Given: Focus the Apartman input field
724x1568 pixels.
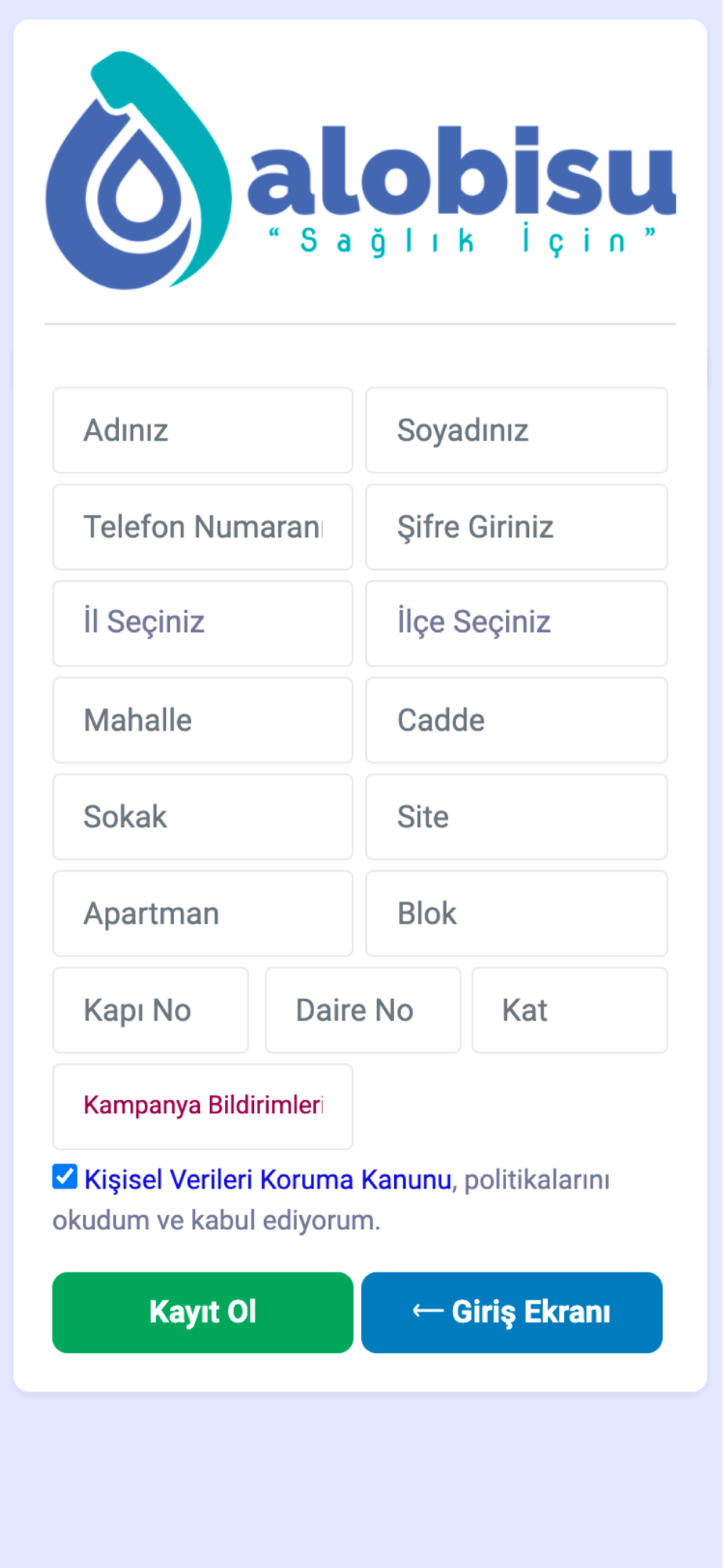Looking at the screenshot, I should pyautogui.click(x=202, y=913).
